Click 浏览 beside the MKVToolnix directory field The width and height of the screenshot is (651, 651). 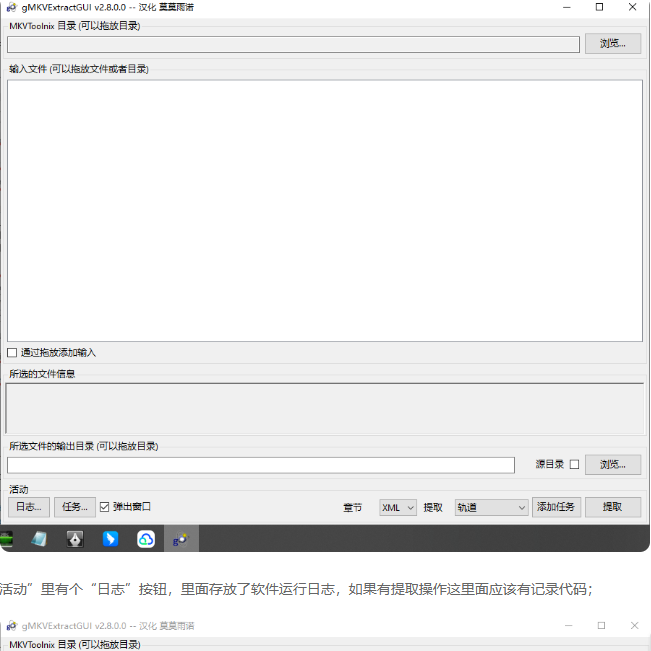(613, 44)
